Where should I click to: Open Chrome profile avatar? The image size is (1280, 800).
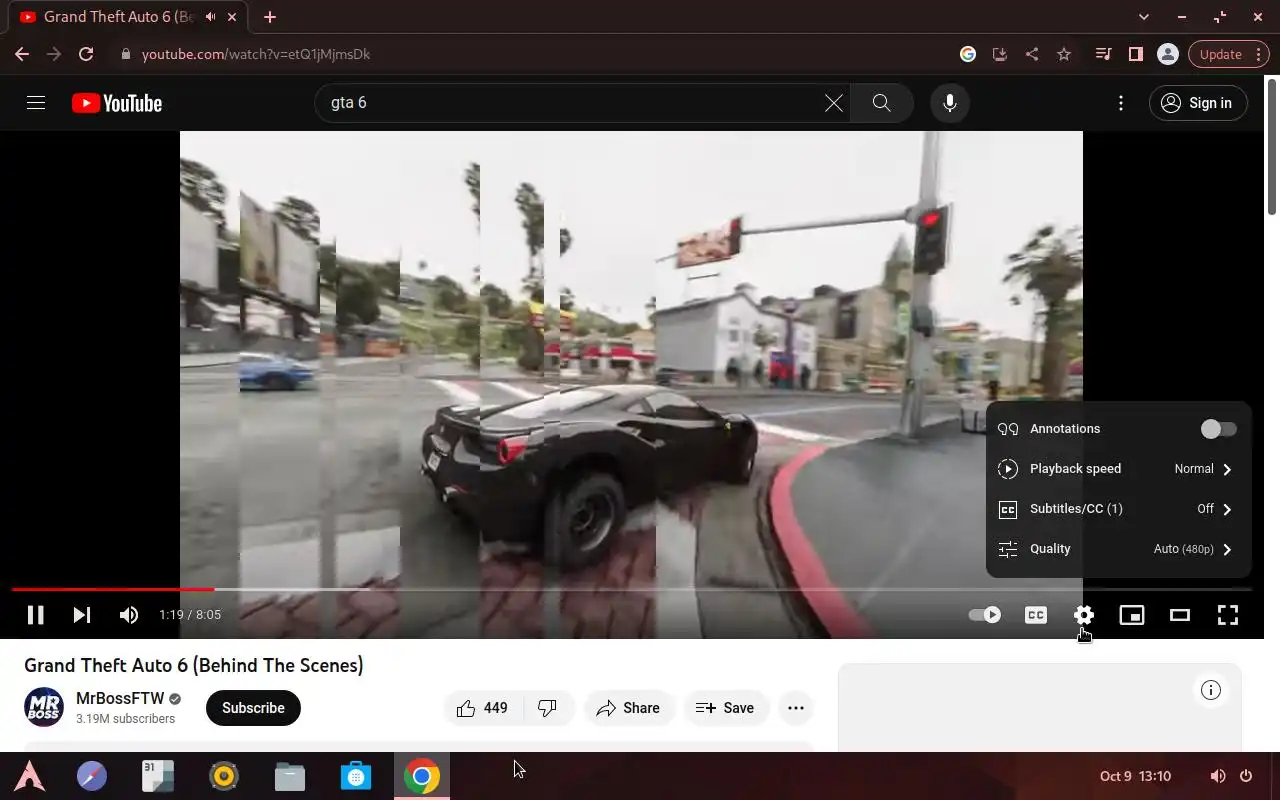[x=1167, y=54]
